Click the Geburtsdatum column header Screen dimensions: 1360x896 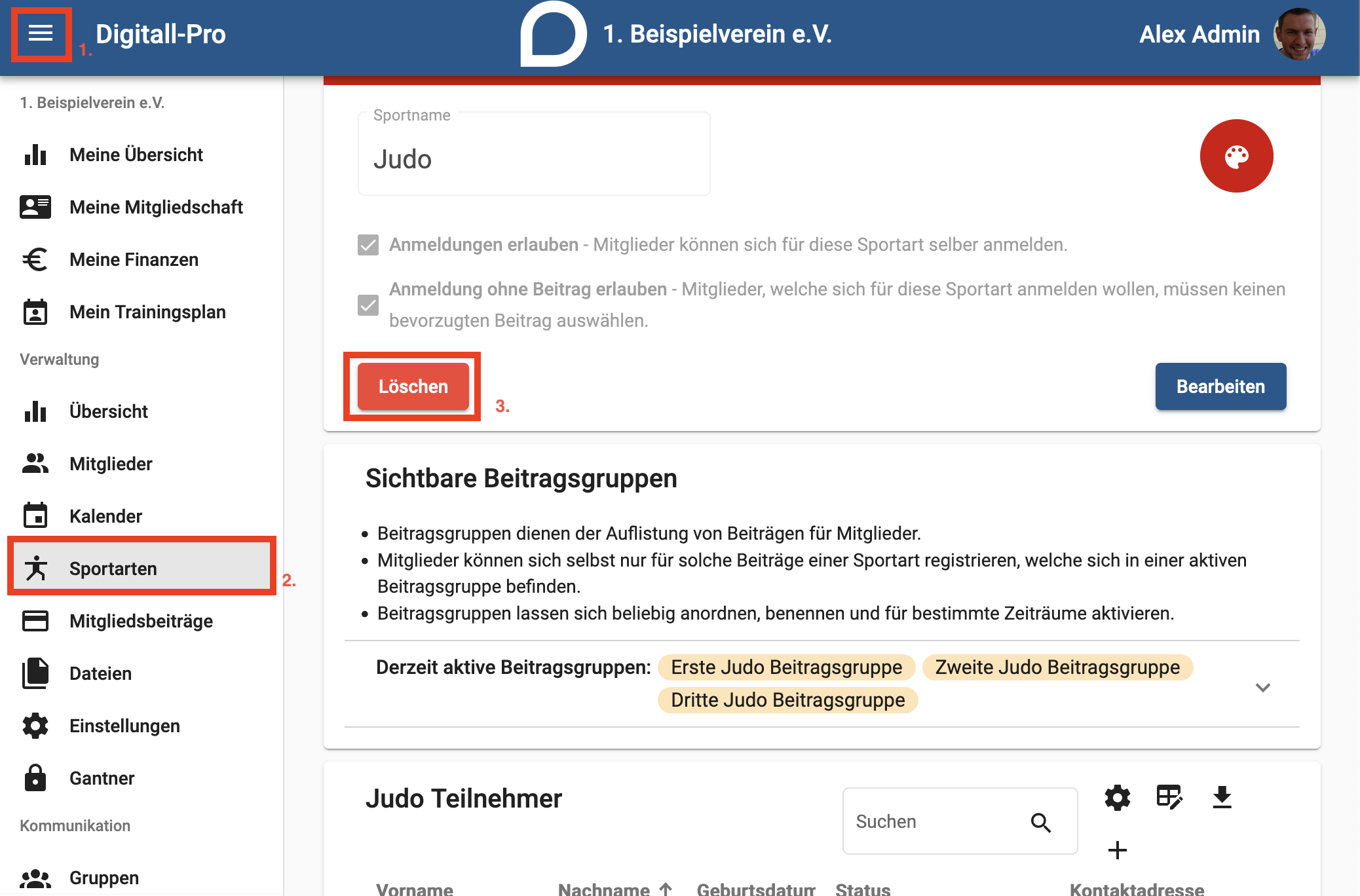(x=756, y=889)
